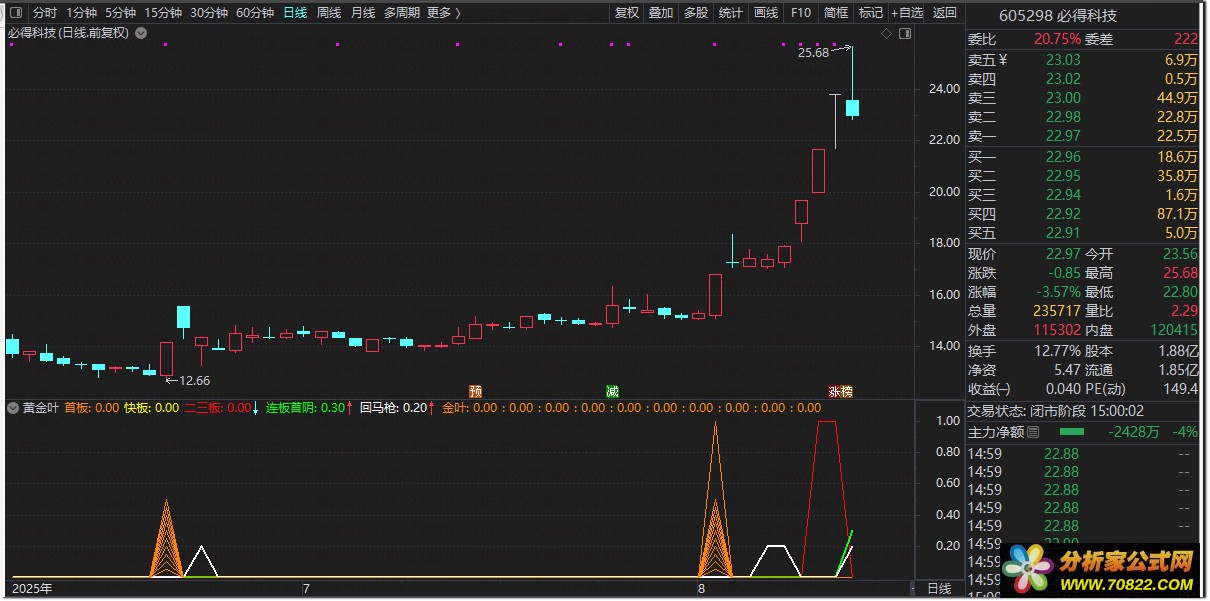Open the 统计 statistics tool
The height and width of the screenshot is (601, 1210).
(731, 13)
